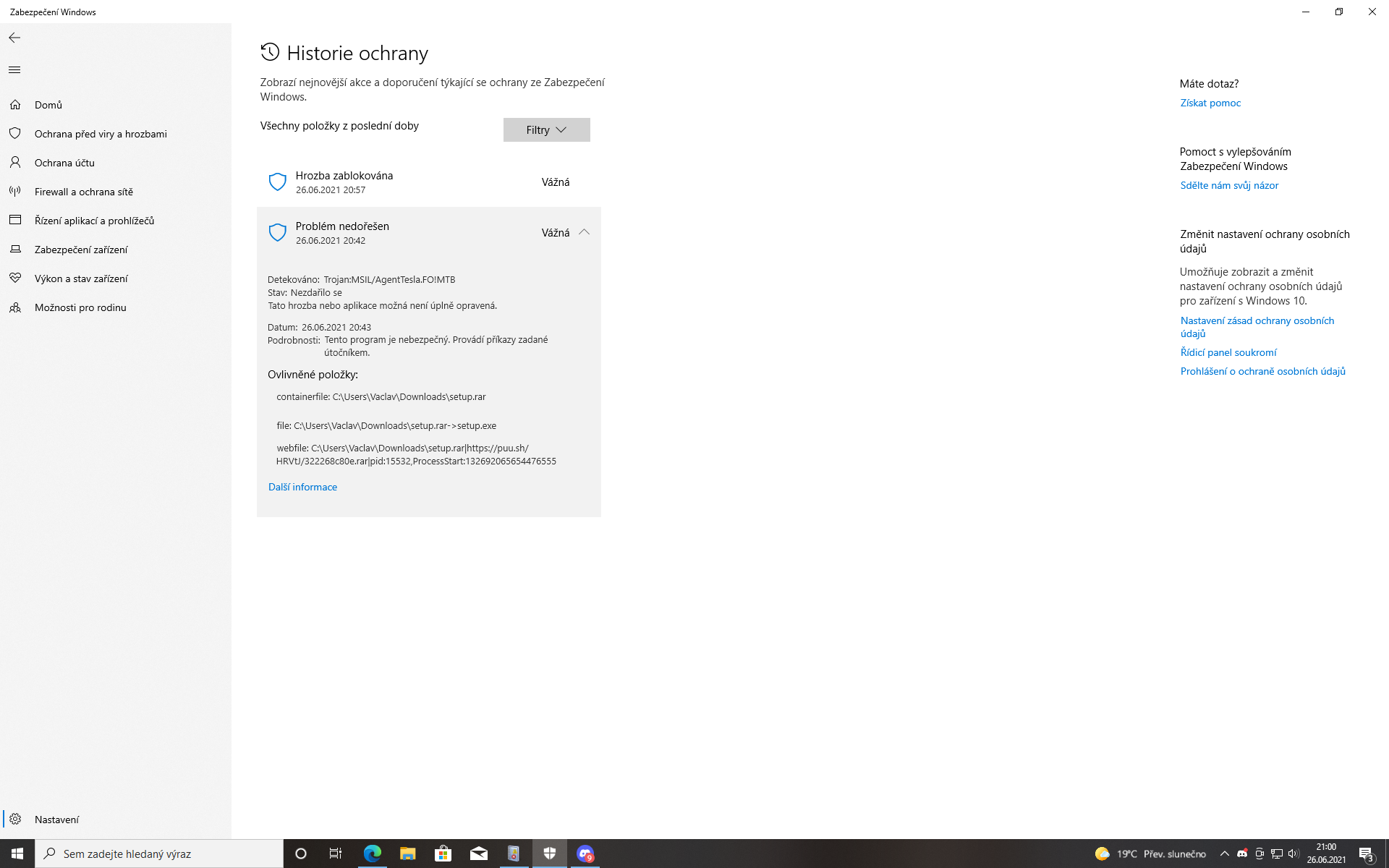Open Sdělte nám svůj názor link
The width and height of the screenshot is (1389, 868).
(x=1229, y=185)
